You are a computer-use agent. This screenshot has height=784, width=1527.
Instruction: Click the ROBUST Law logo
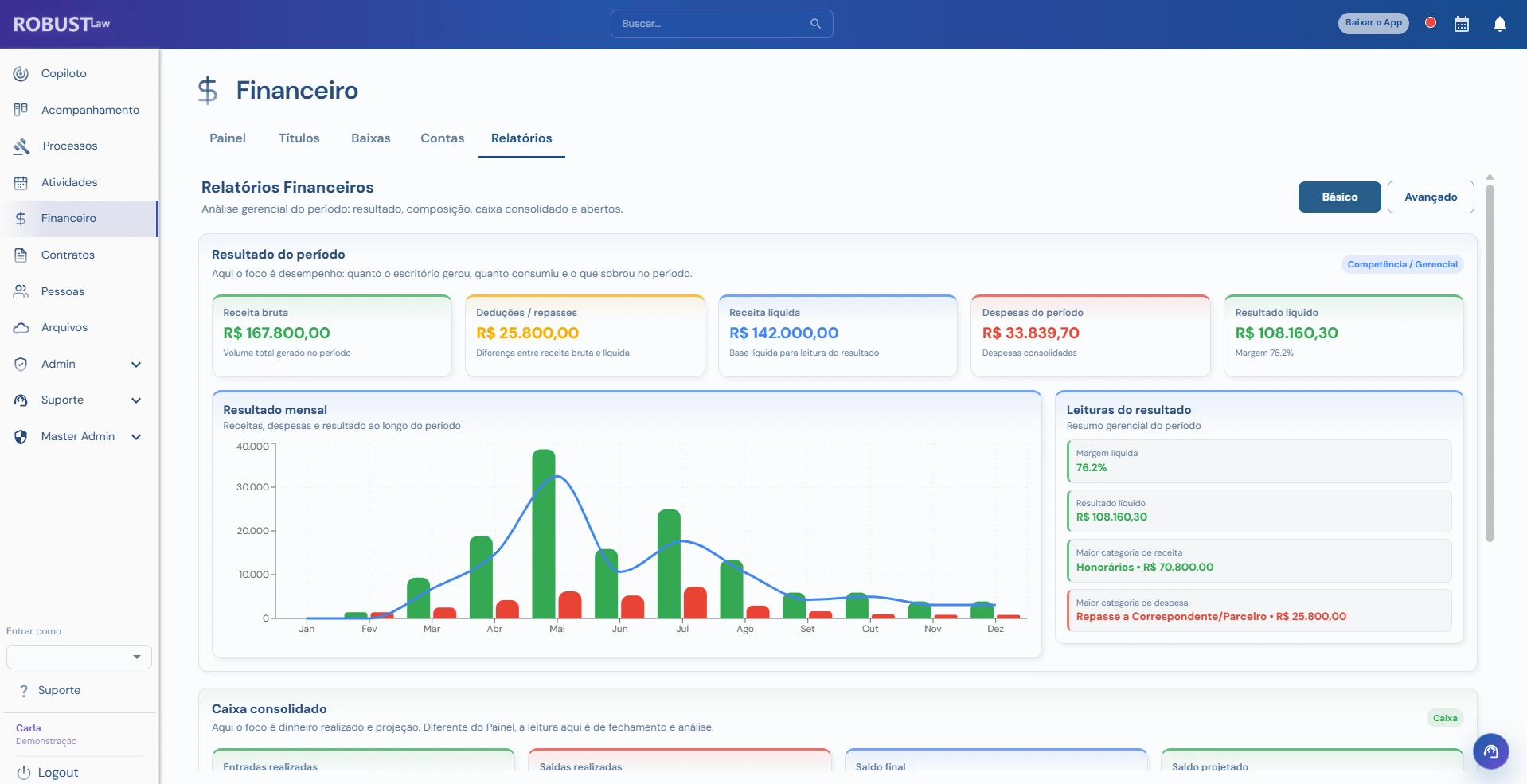[x=61, y=24]
